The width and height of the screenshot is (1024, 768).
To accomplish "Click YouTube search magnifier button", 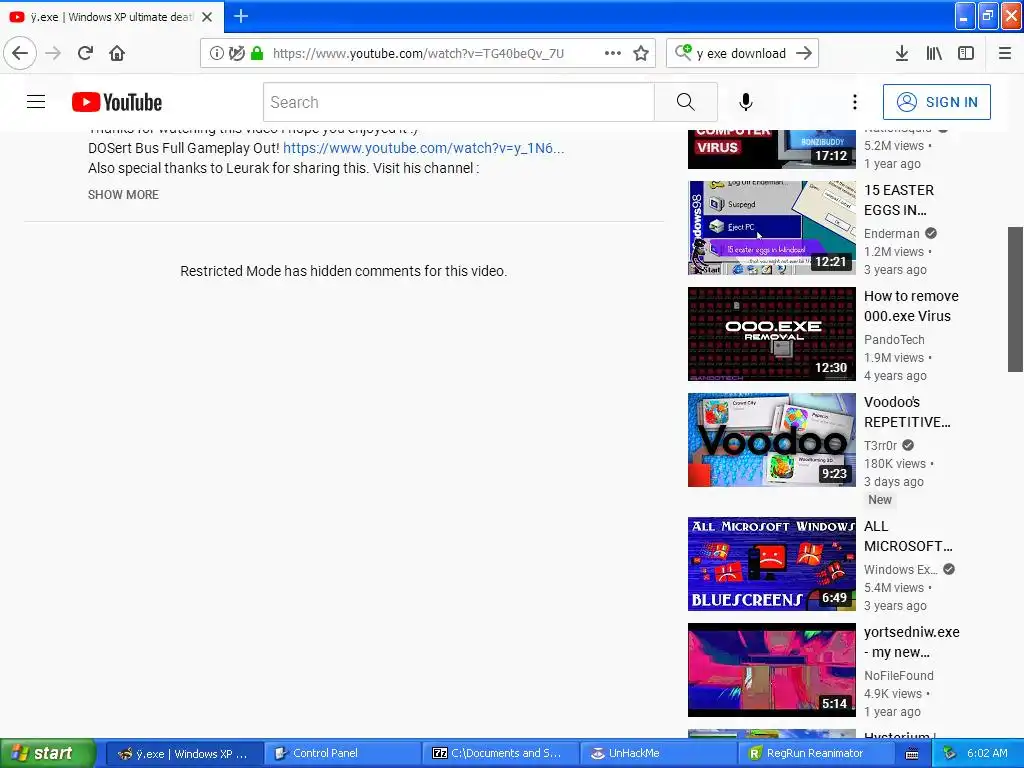I will point(685,102).
